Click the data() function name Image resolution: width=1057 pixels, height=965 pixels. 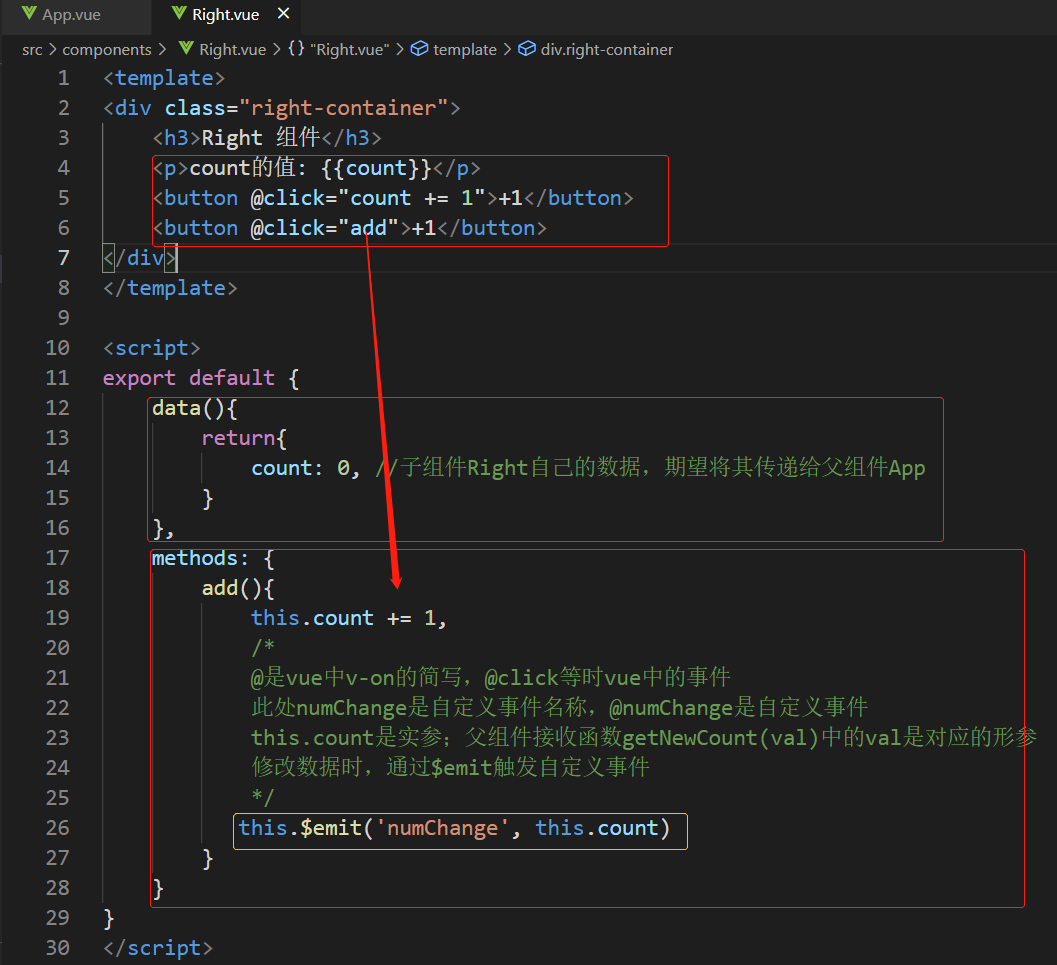176,408
